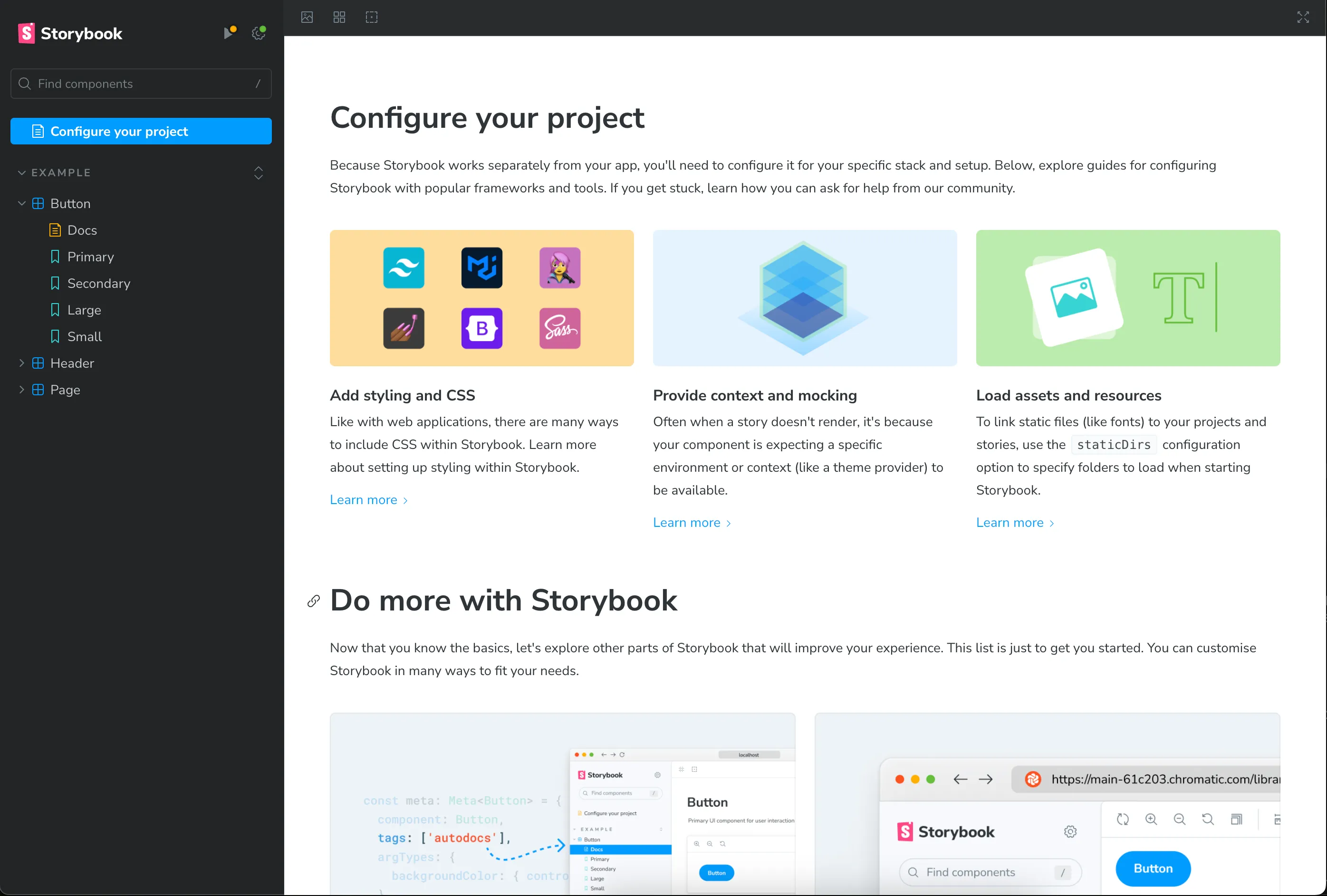Toggle the background preview toolbar icon
Viewport: 1327px width, 896px height.
tap(307, 17)
